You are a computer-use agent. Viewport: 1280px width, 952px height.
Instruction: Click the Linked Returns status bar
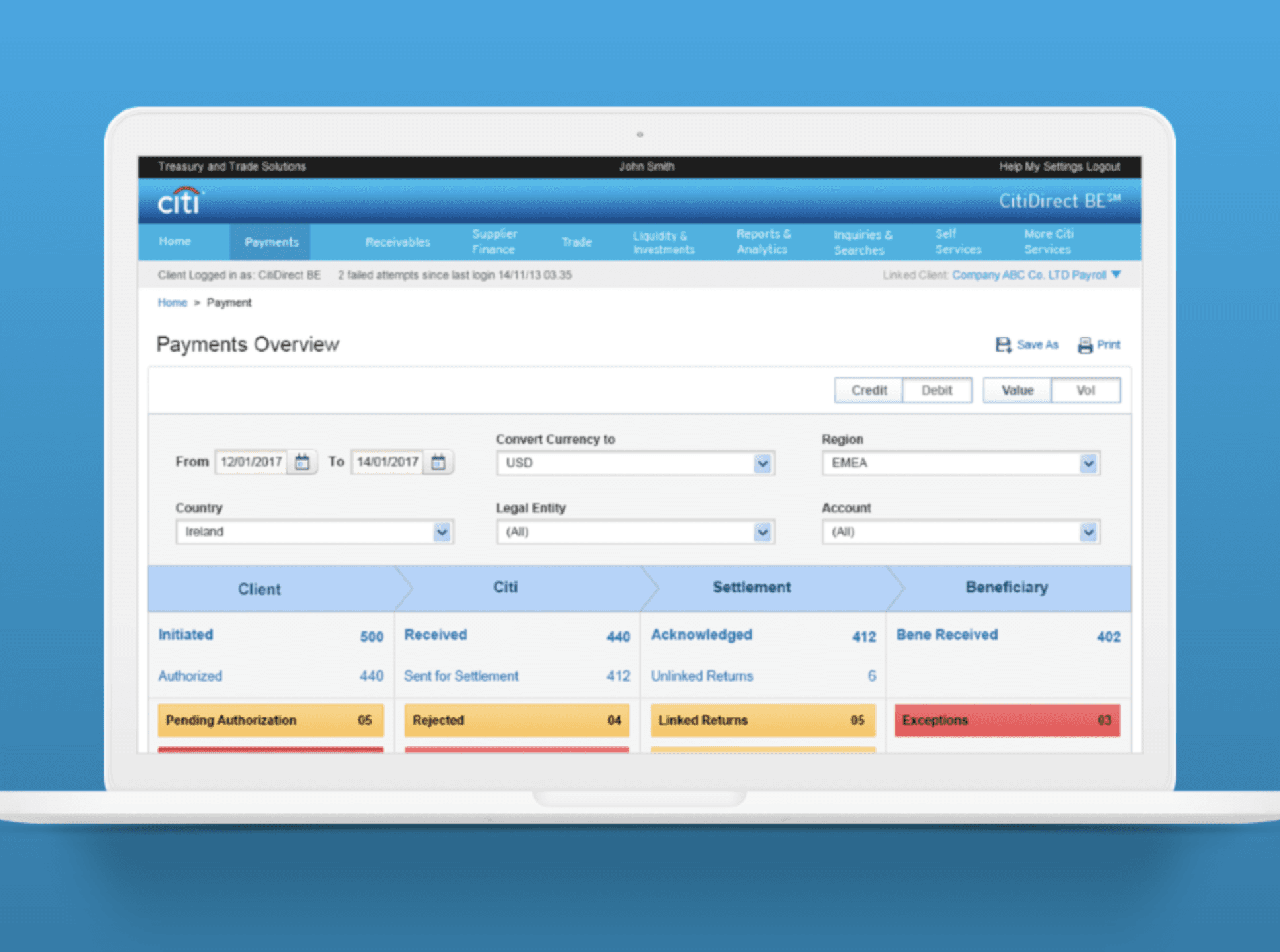coord(764,720)
